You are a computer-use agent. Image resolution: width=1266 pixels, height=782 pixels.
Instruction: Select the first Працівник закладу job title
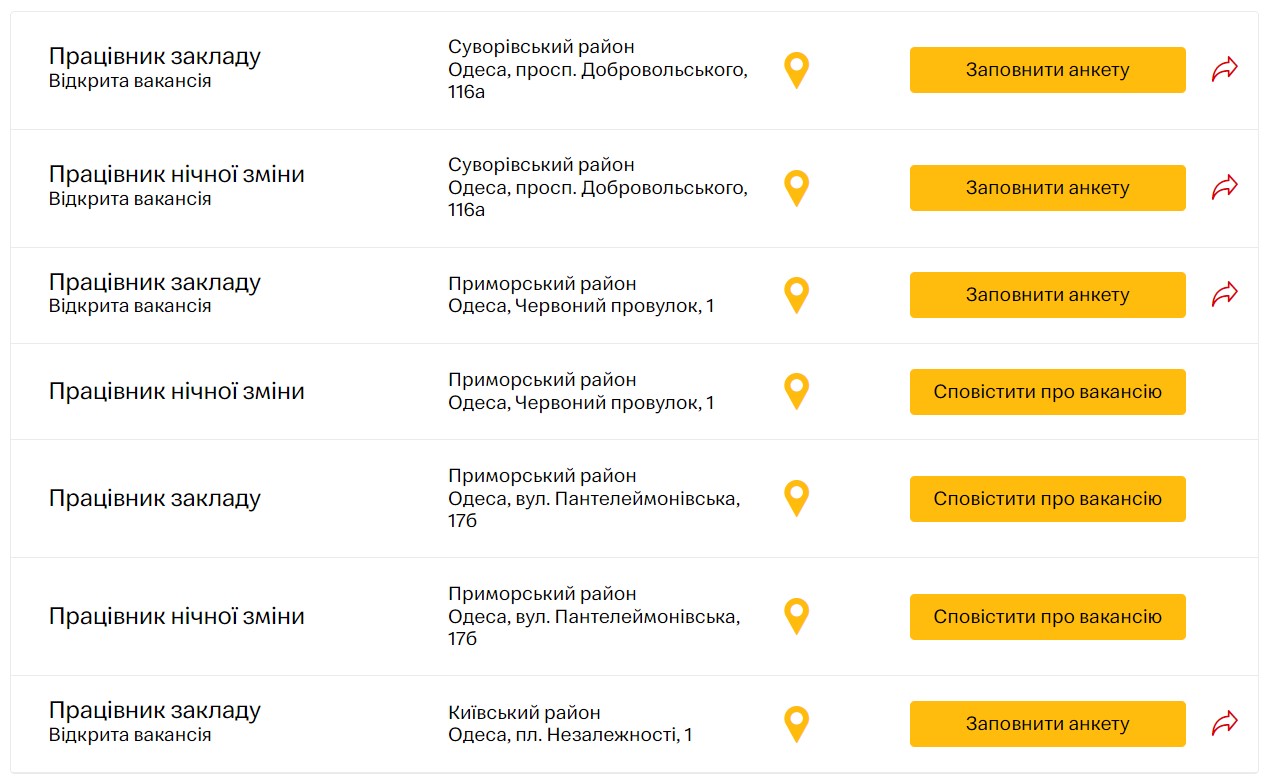[x=155, y=56]
